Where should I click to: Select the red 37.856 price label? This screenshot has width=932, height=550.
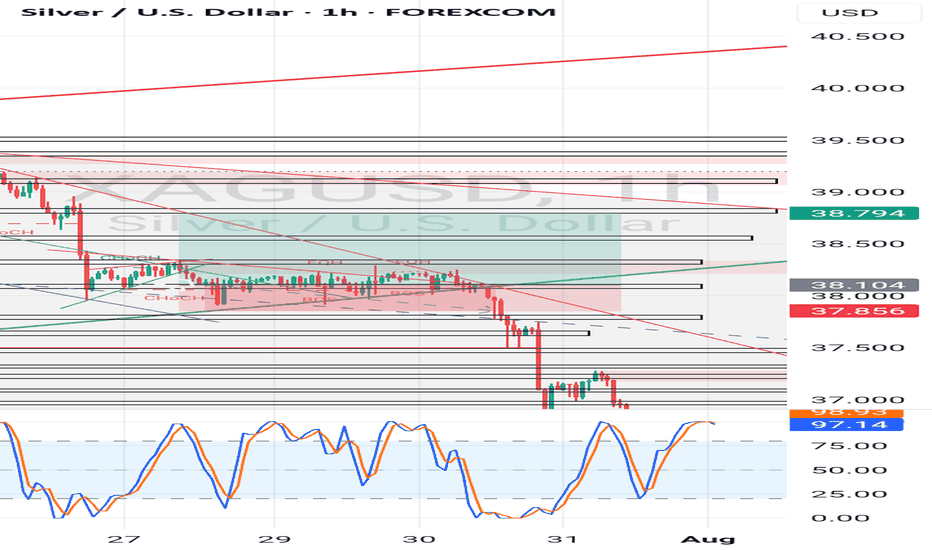coord(854,311)
